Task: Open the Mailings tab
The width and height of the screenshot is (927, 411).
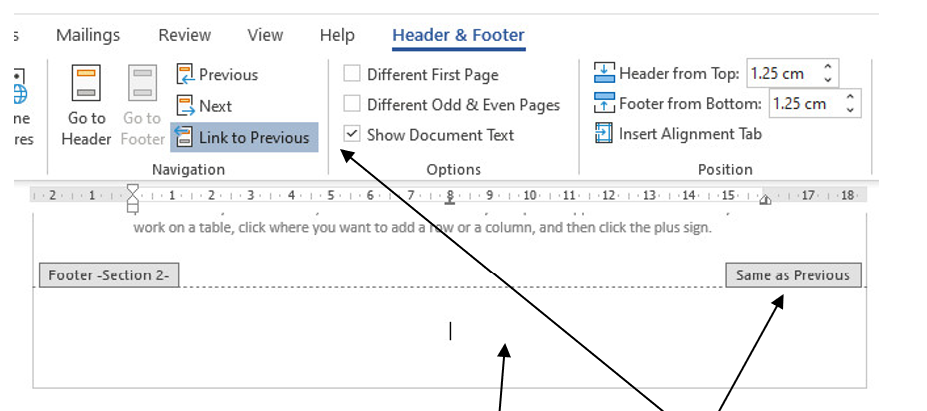Action: (x=88, y=35)
